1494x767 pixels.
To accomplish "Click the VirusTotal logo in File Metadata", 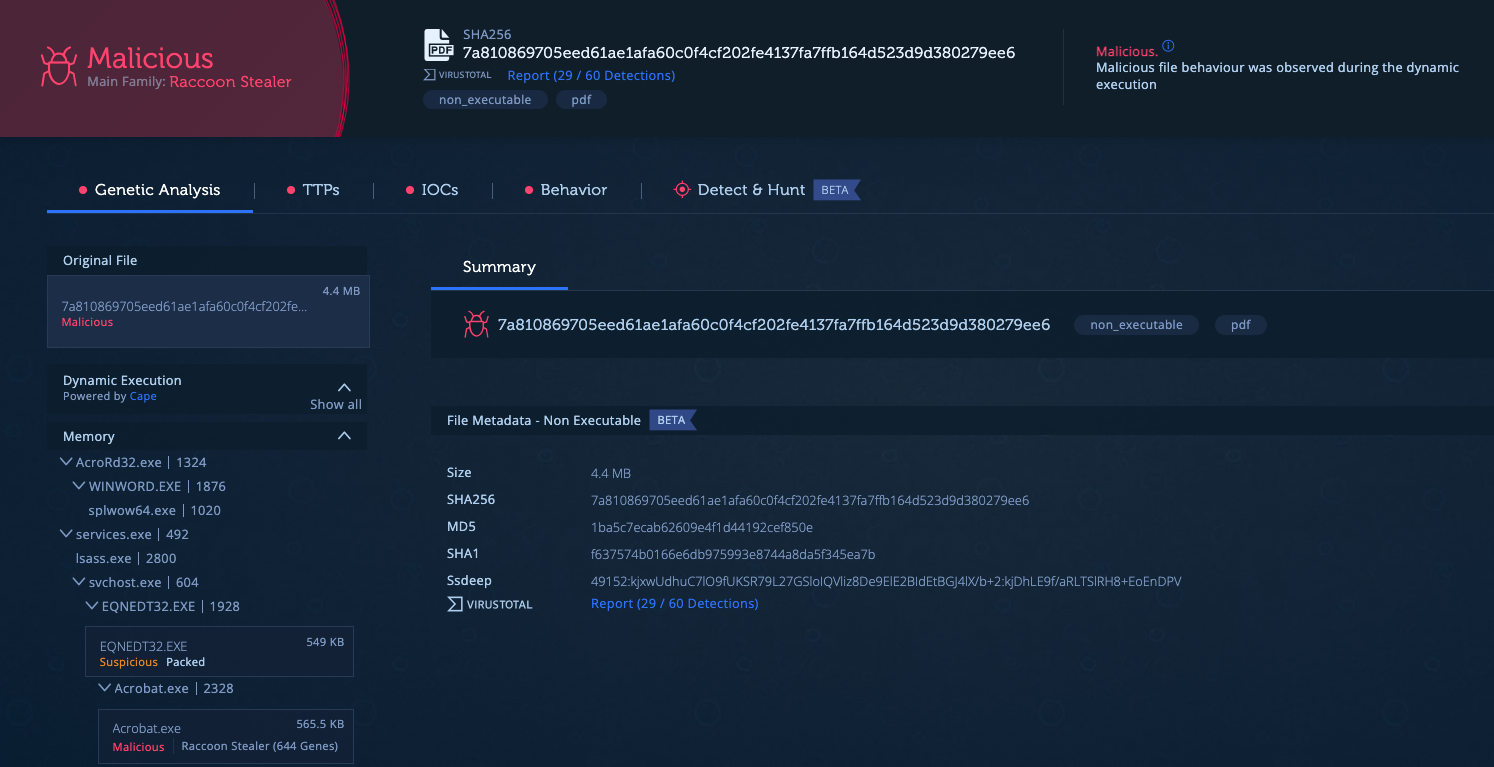I will [490, 604].
